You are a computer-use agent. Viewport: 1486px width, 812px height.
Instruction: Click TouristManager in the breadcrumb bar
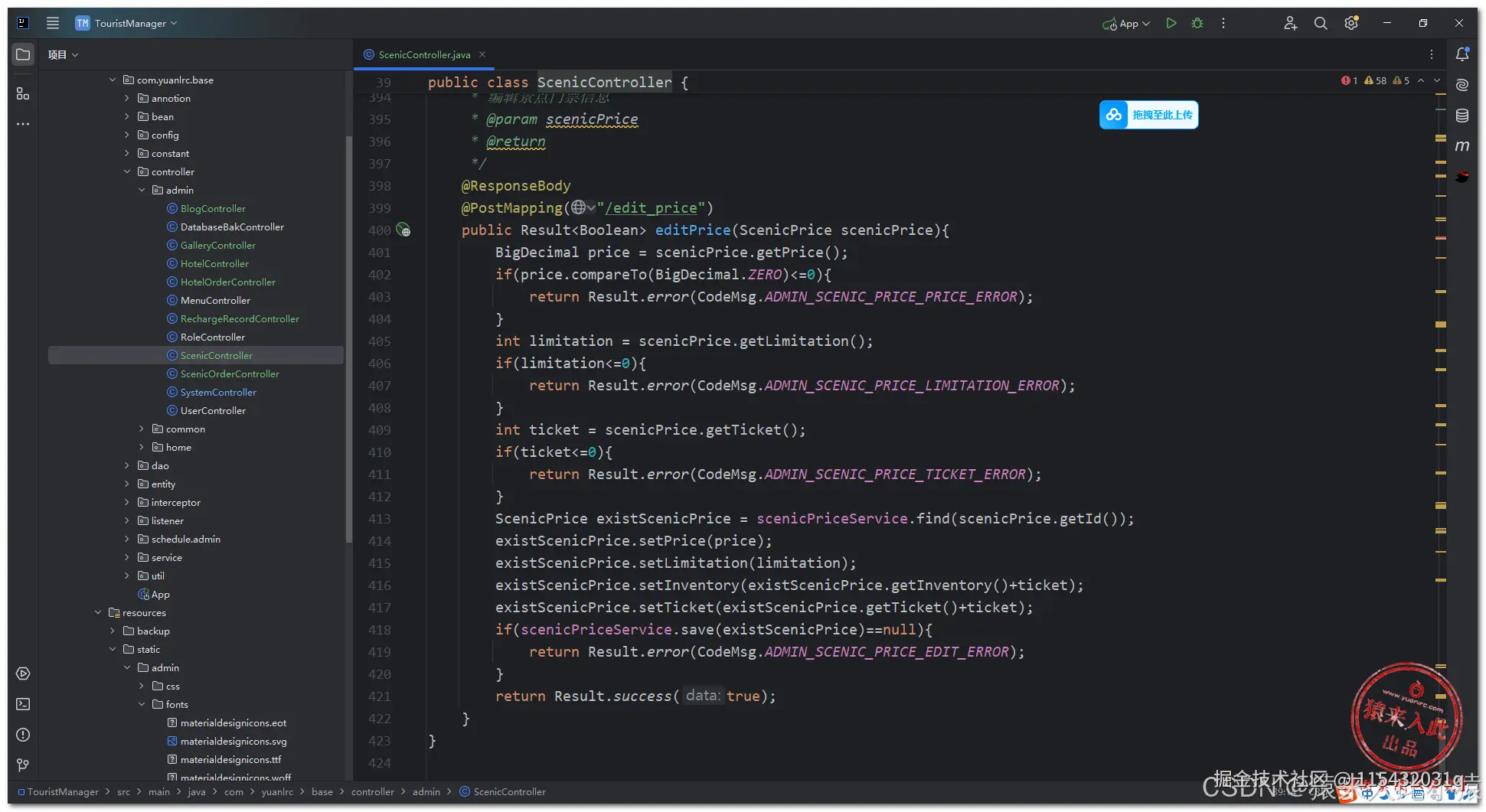(x=63, y=791)
